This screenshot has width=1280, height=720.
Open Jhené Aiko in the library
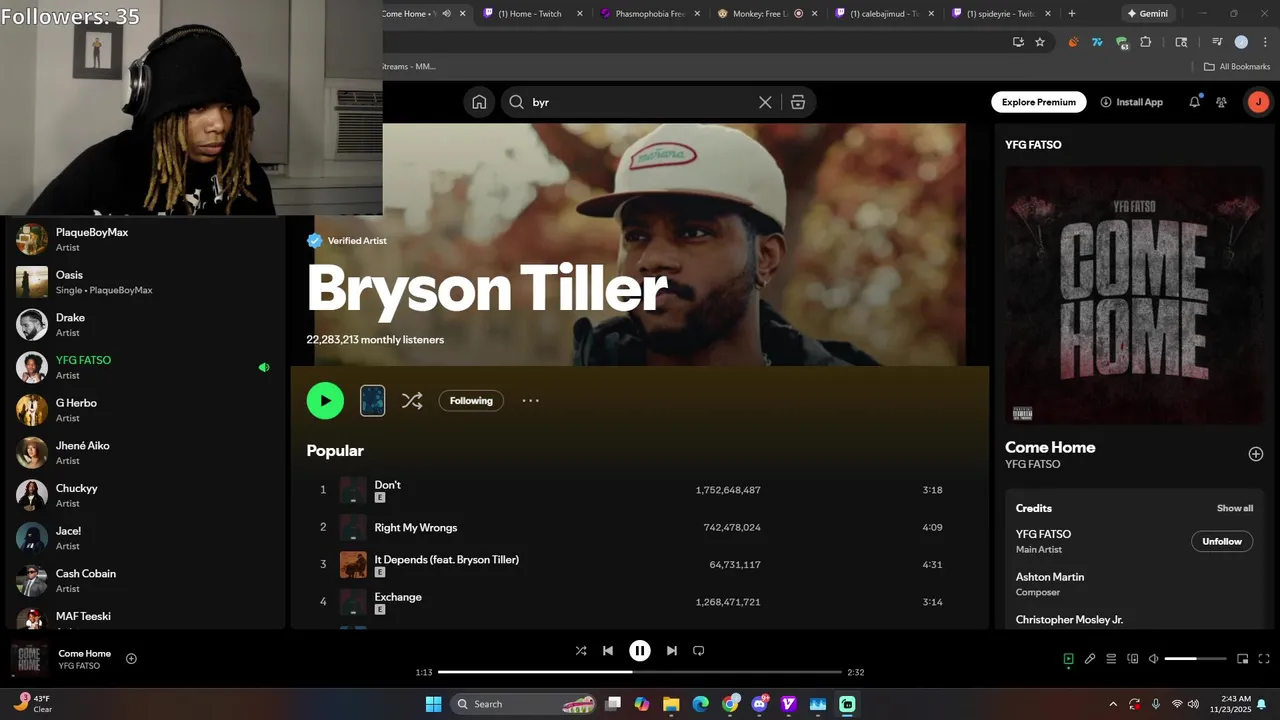[x=145, y=453]
